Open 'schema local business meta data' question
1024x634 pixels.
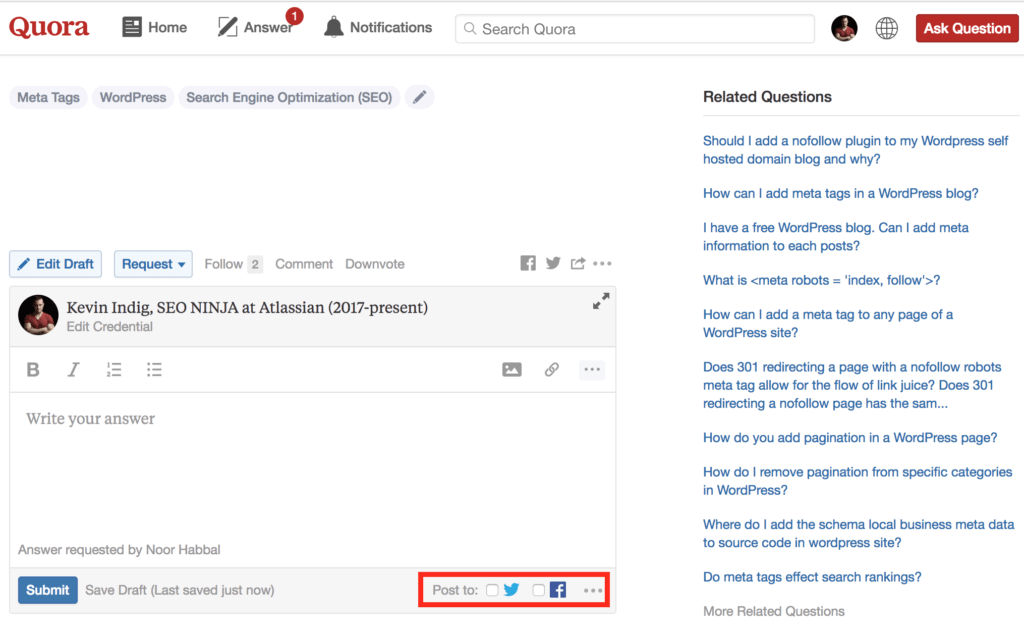coord(859,533)
